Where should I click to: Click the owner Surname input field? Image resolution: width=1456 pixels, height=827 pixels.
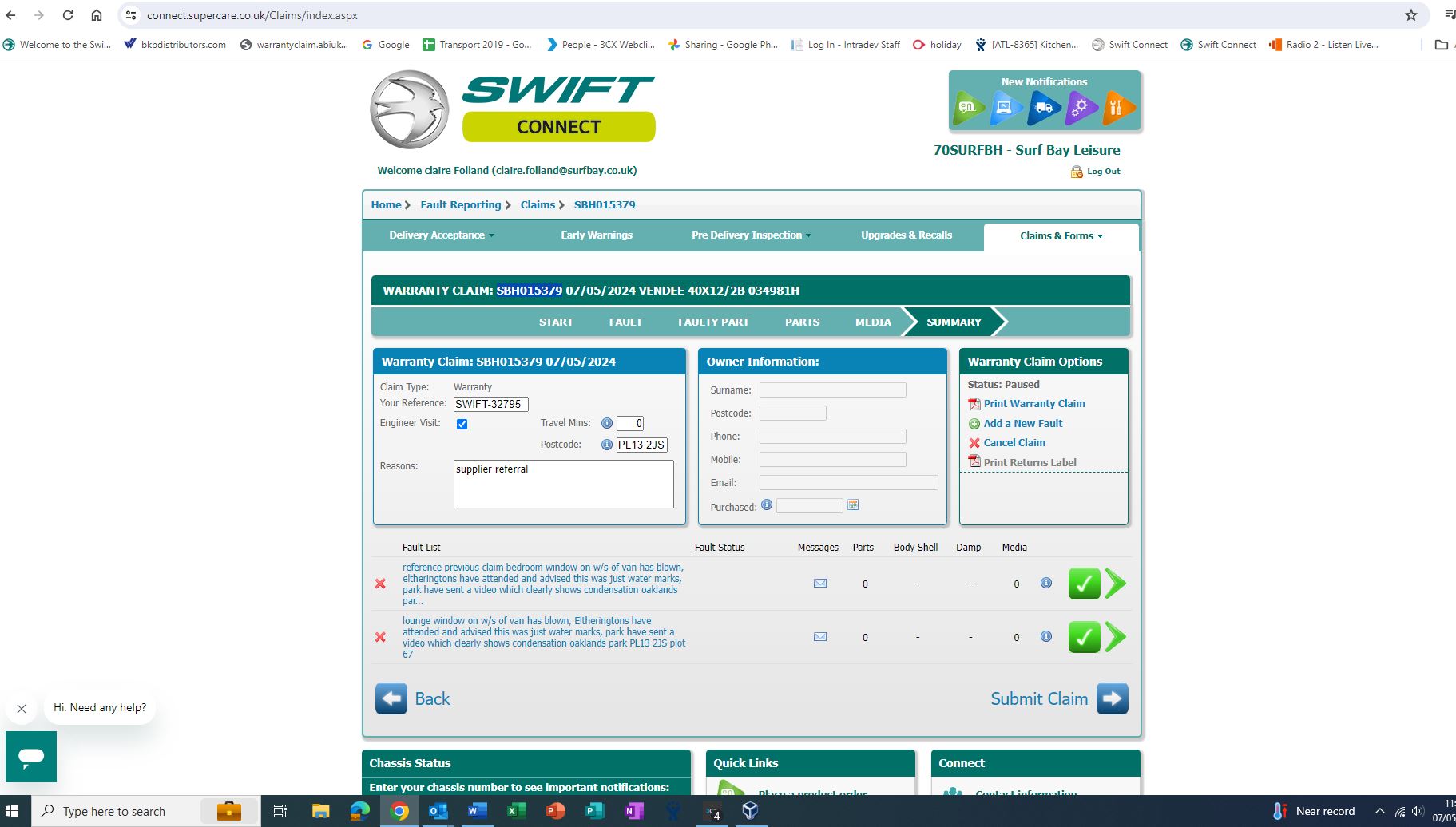[x=833, y=390]
